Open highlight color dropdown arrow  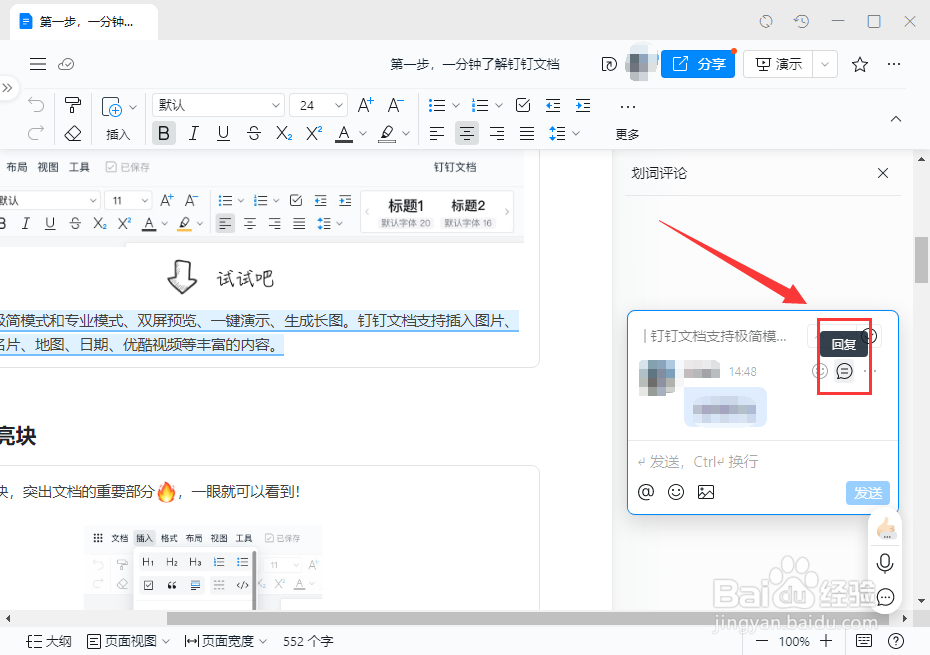coord(406,134)
